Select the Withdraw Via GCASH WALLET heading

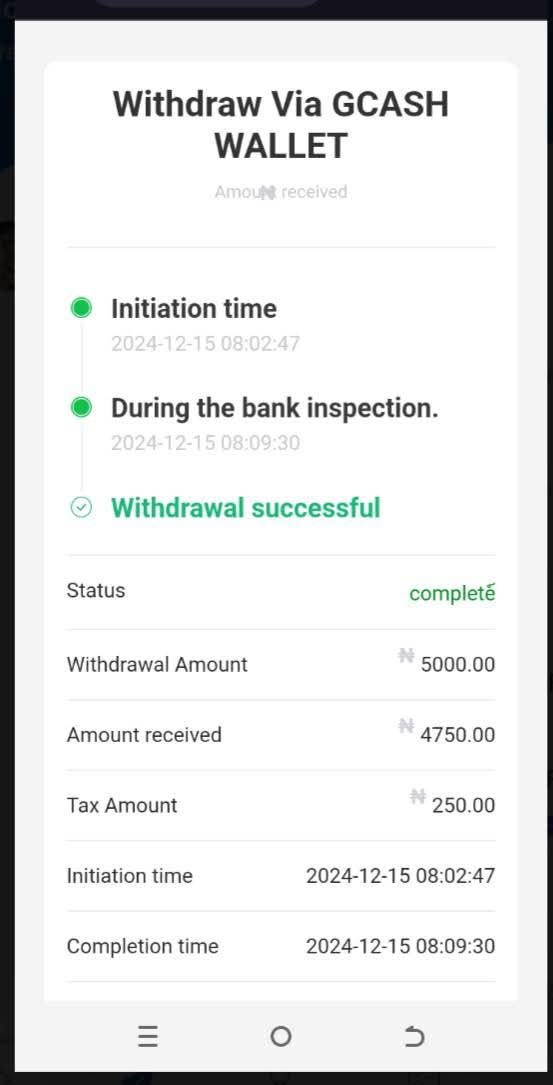click(x=280, y=125)
